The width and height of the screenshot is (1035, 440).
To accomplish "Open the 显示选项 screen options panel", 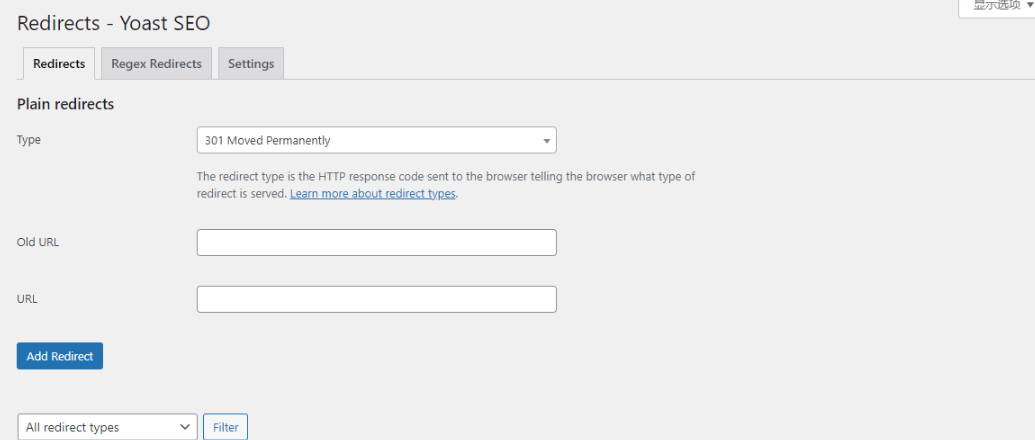I will [997, 7].
